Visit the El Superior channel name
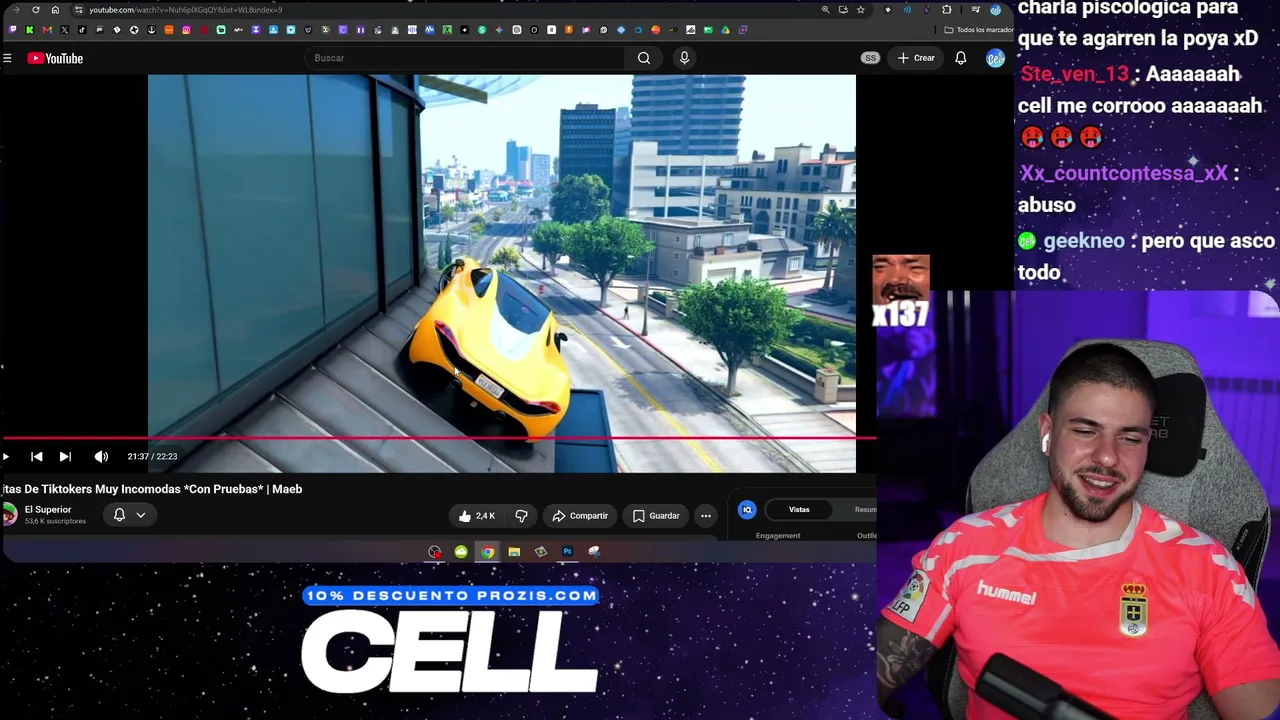Viewport: 1280px width, 720px height. click(48, 510)
